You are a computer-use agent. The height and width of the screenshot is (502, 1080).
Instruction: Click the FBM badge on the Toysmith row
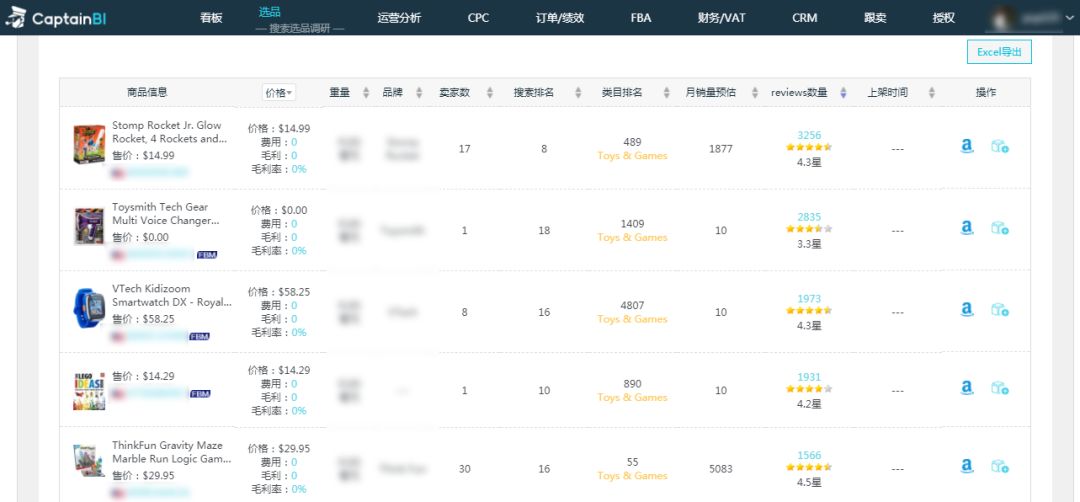click(x=207, y=255)
